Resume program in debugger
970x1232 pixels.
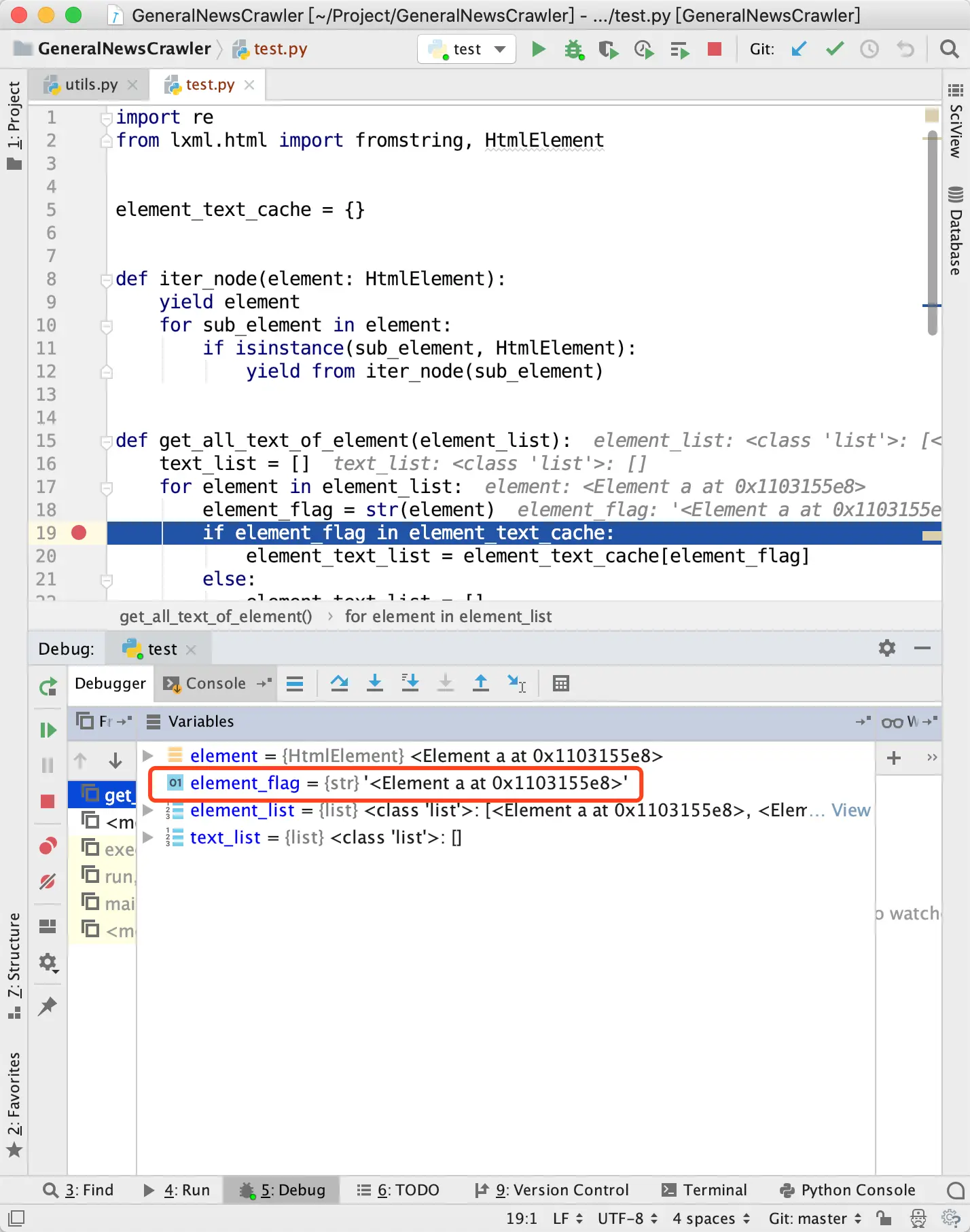click(48, 730)
